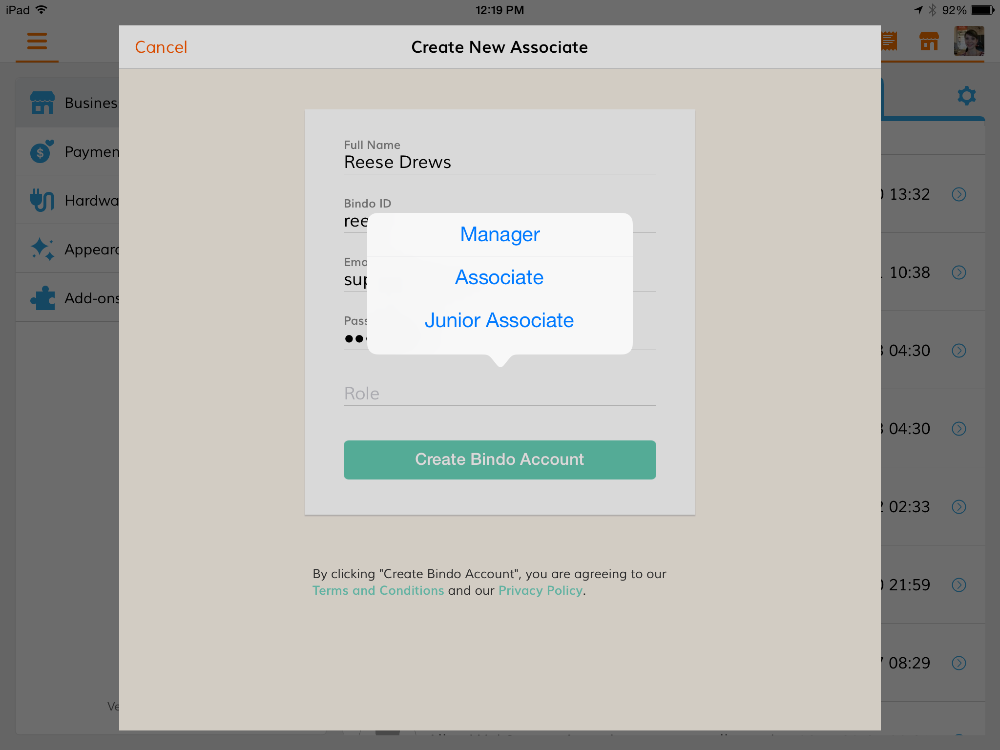Viewport: 1000px width, 750px height.
Task: Choose Associate from role popup
Action: (x=500, y=277)
